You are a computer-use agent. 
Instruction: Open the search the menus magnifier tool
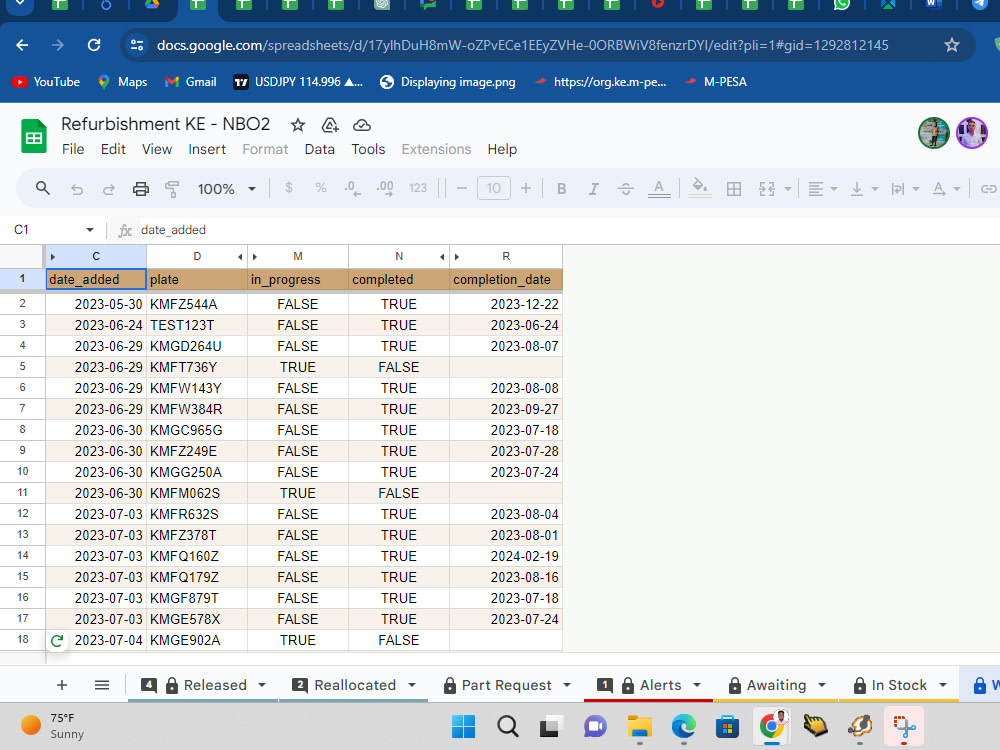[x=43, y=188]
